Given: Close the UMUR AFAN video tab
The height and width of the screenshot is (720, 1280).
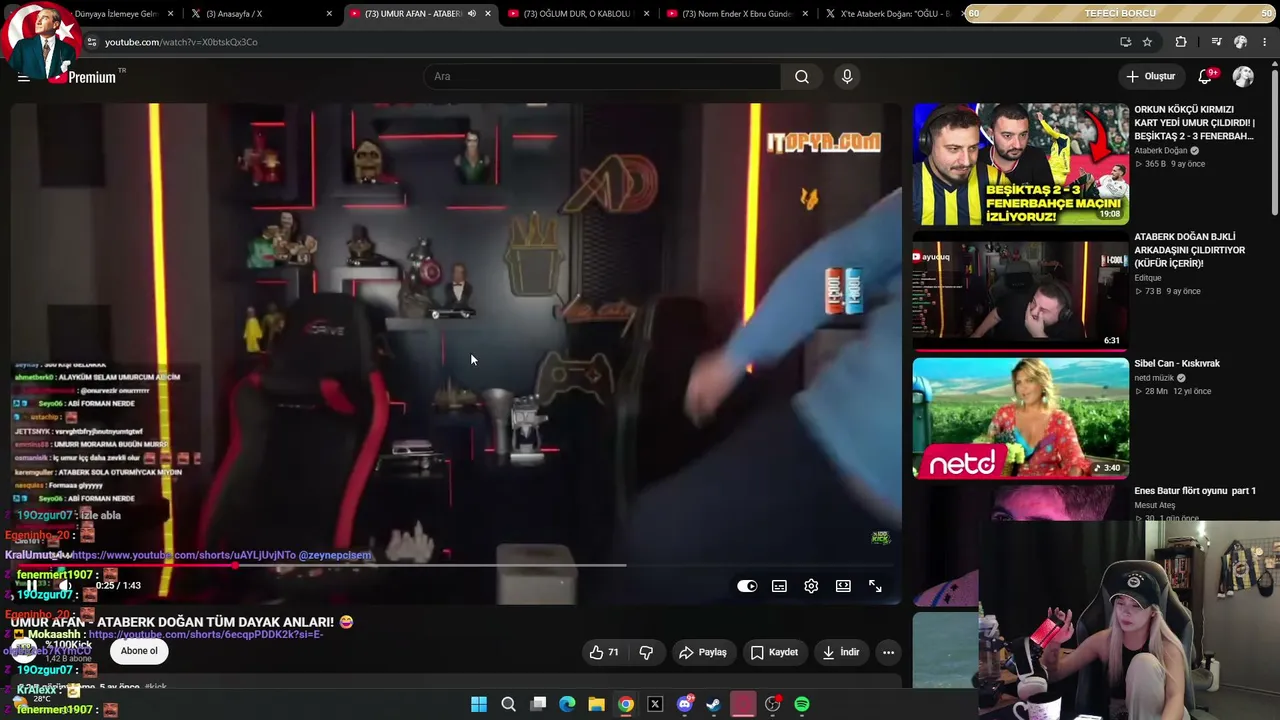Looking at the screenshot, I should 488,14.
